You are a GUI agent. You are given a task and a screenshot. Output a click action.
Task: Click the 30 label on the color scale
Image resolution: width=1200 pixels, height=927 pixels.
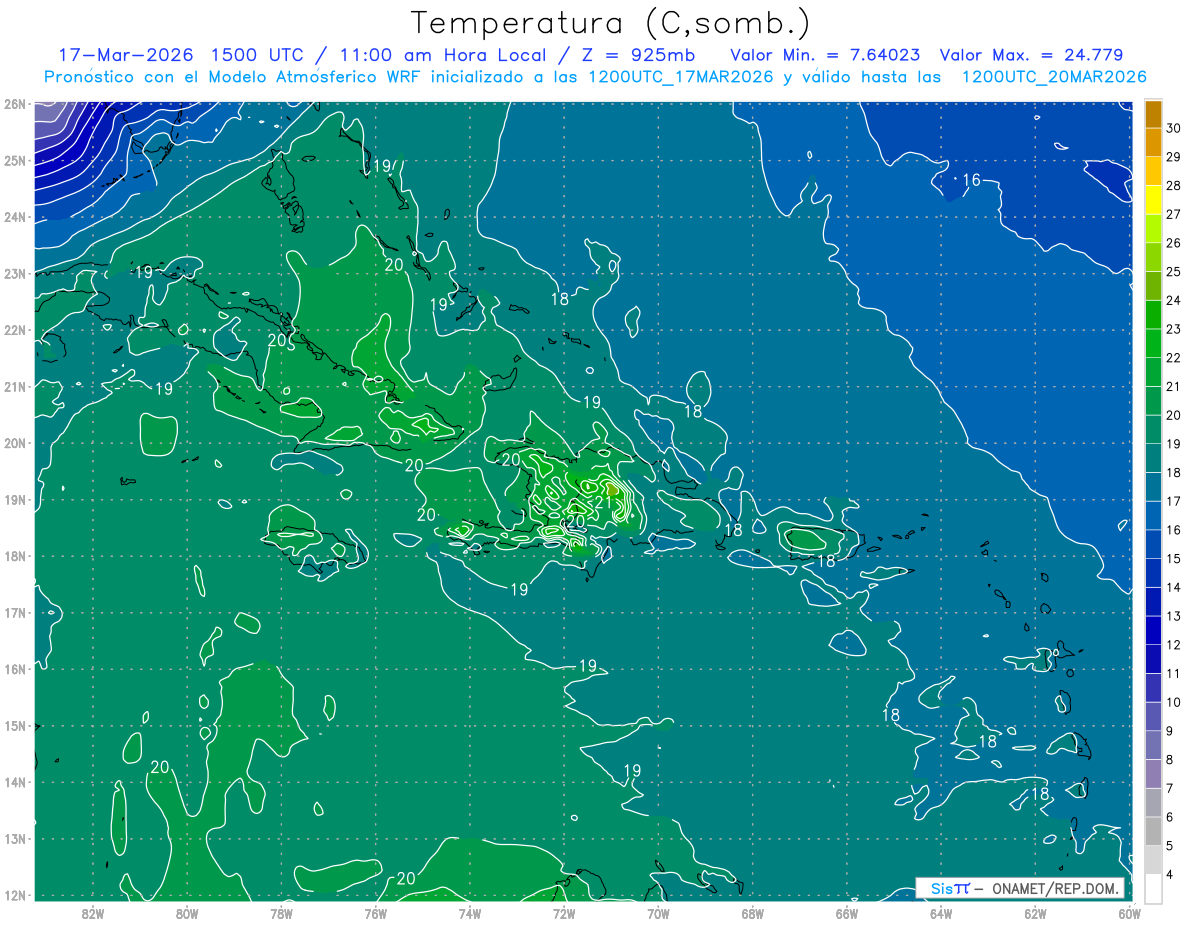tap(1173, 128)
